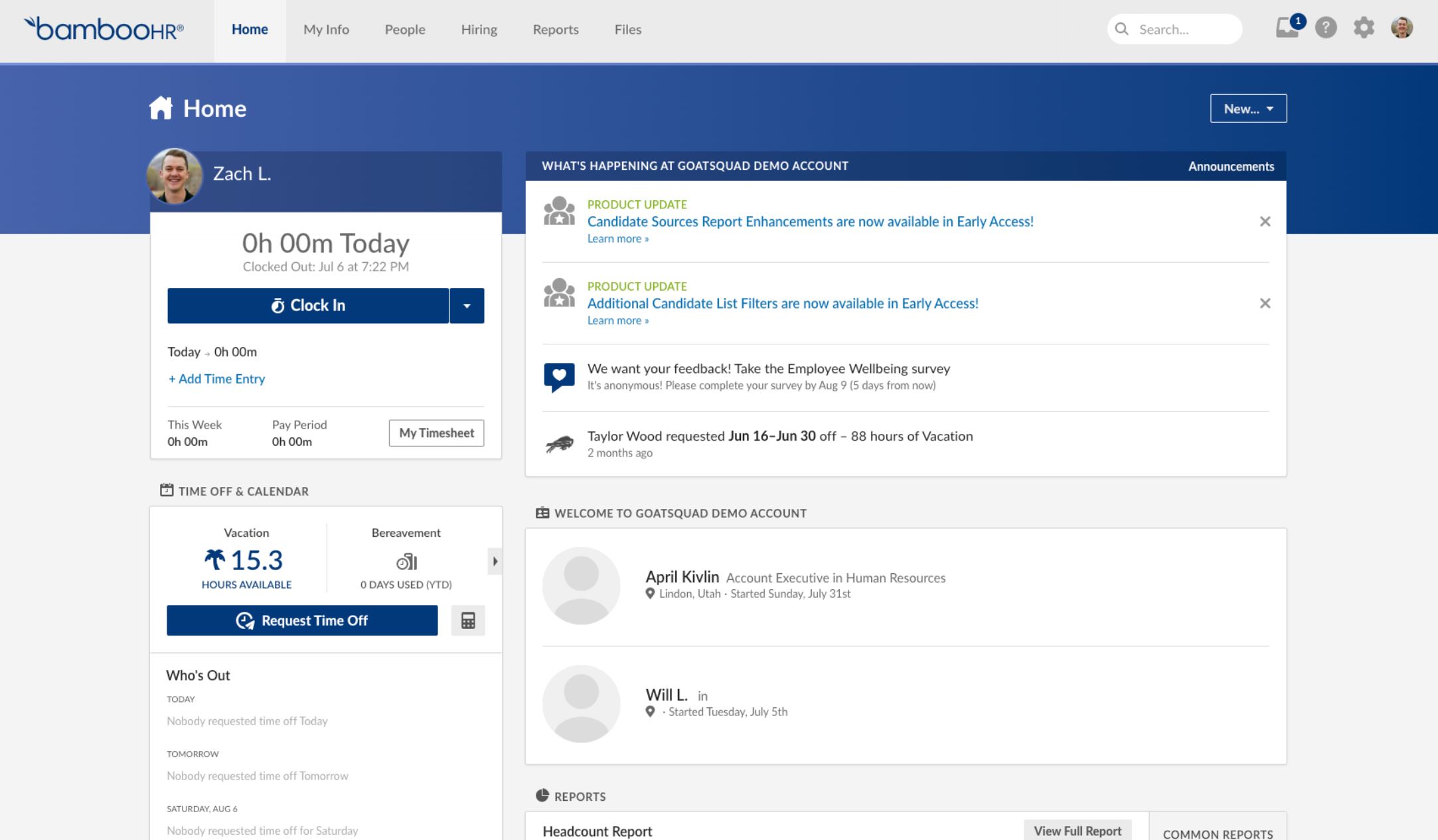Open your profile avatar picture
Screen dimensions: 1438x840
(1402, 29)
